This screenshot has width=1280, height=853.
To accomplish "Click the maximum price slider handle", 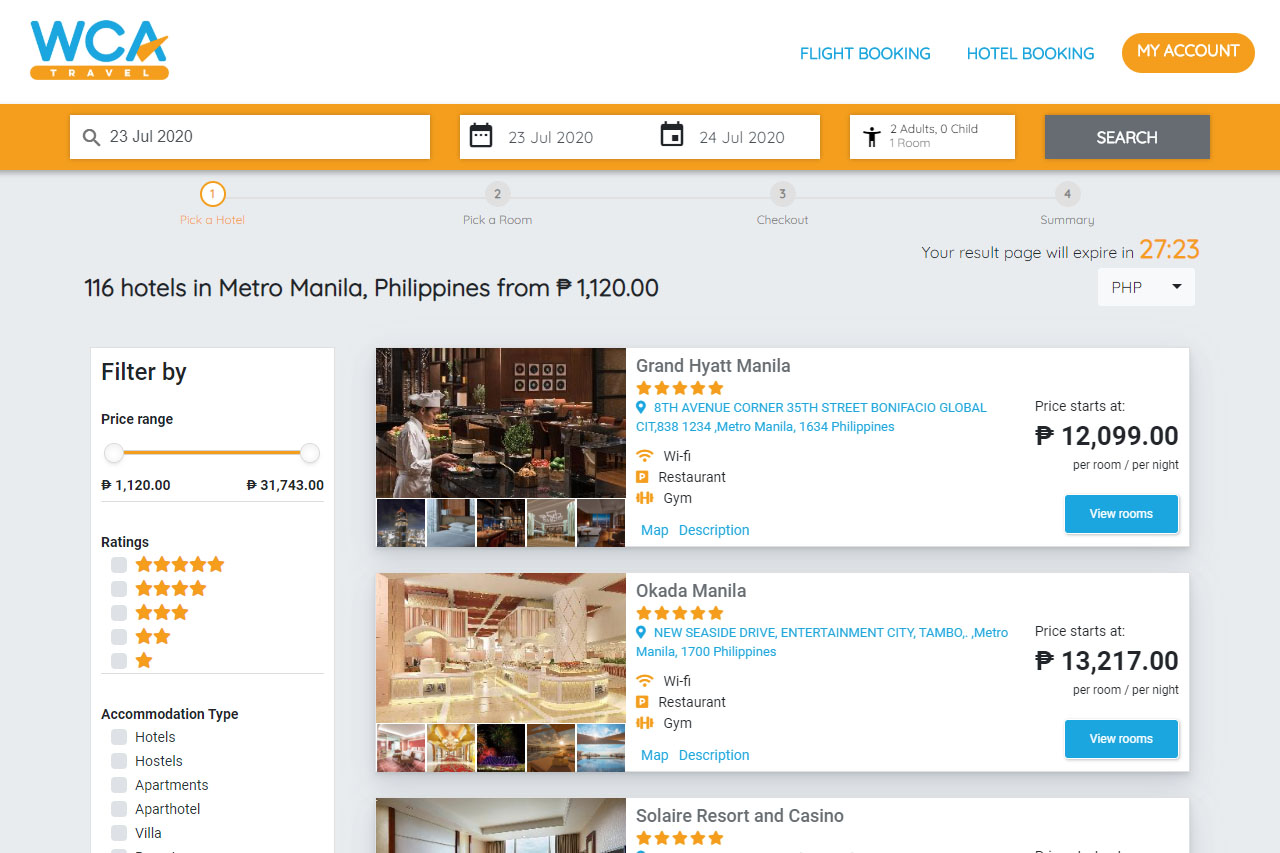I will point(310,453).
